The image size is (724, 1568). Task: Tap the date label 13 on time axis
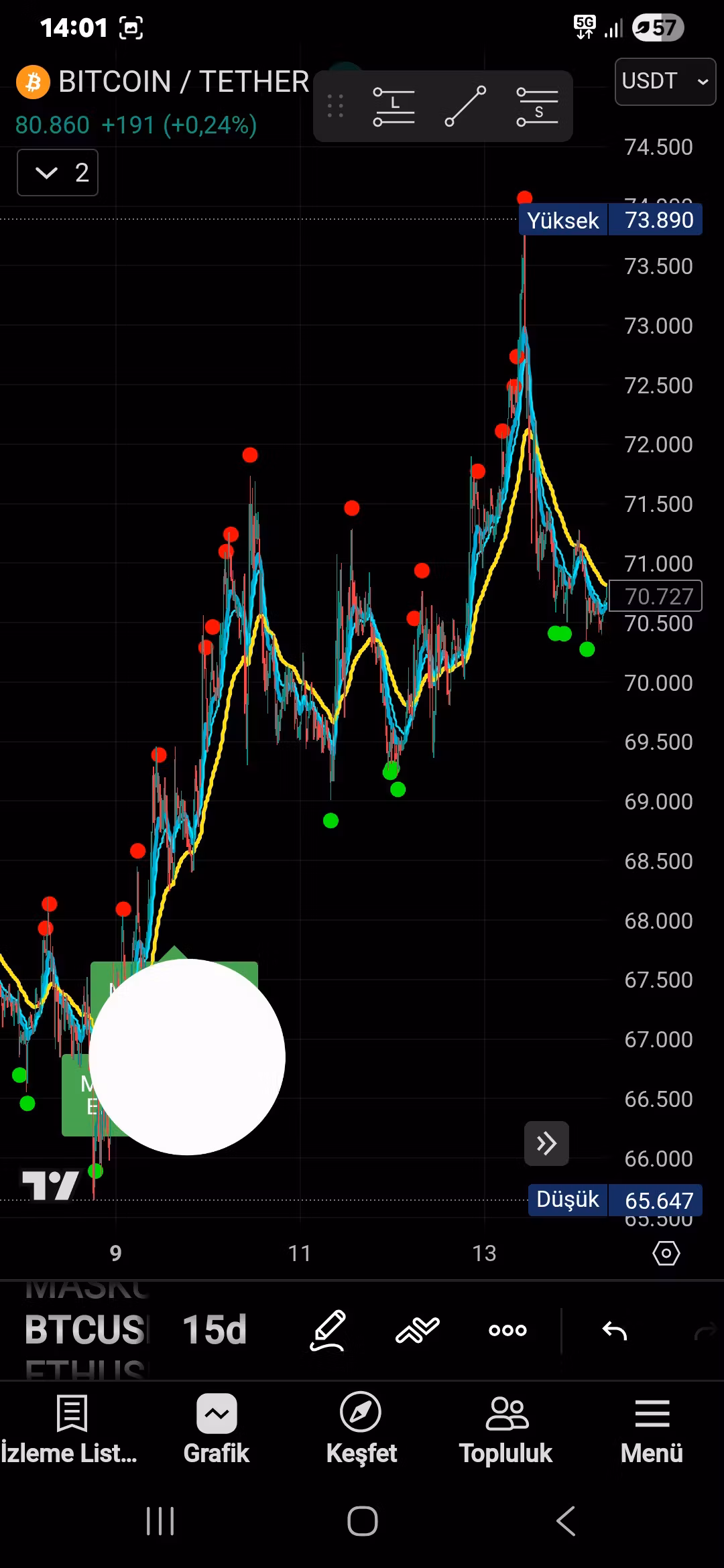click(484, 1253)
